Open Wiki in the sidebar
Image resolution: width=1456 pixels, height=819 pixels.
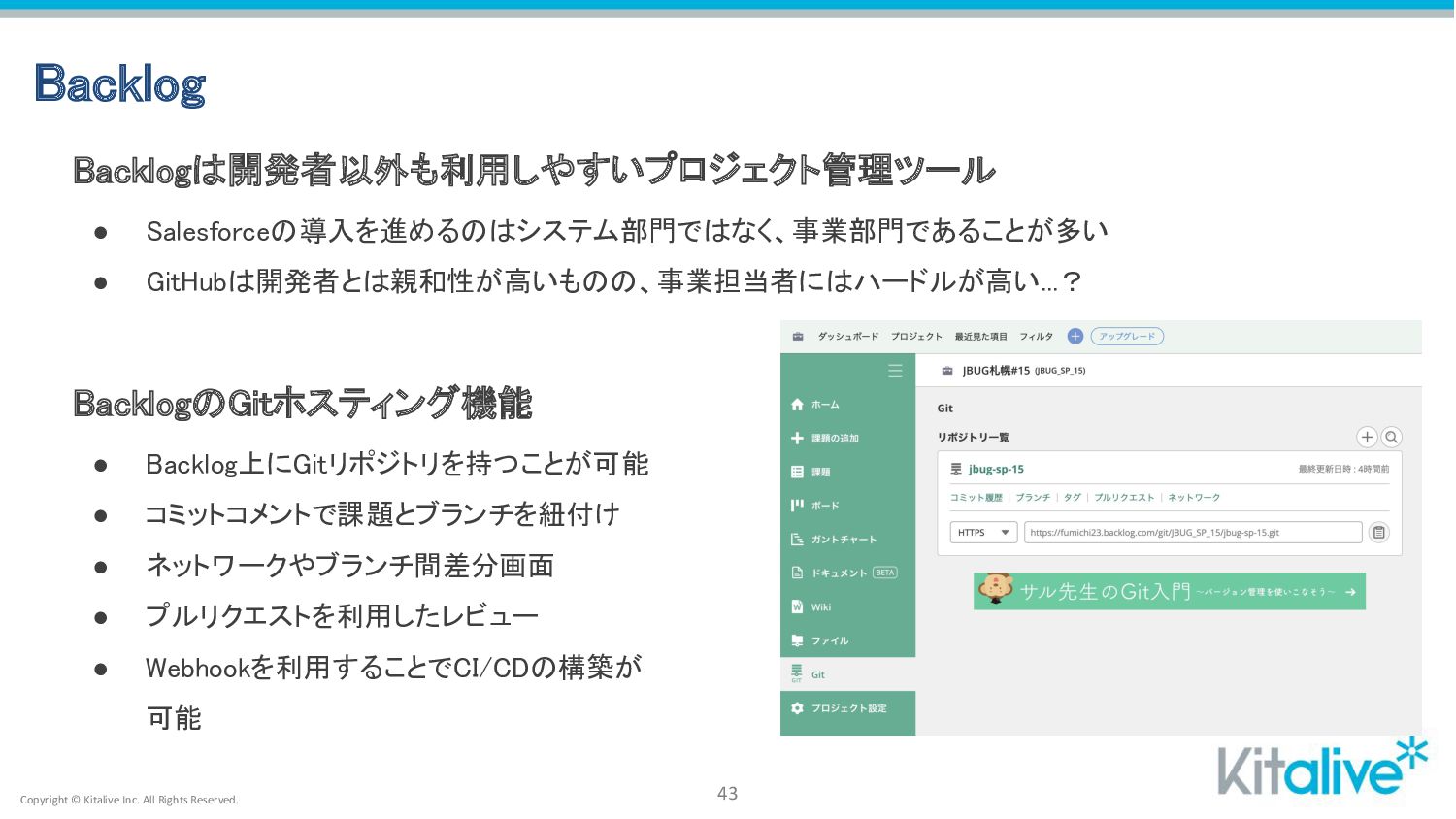(848, 607)
